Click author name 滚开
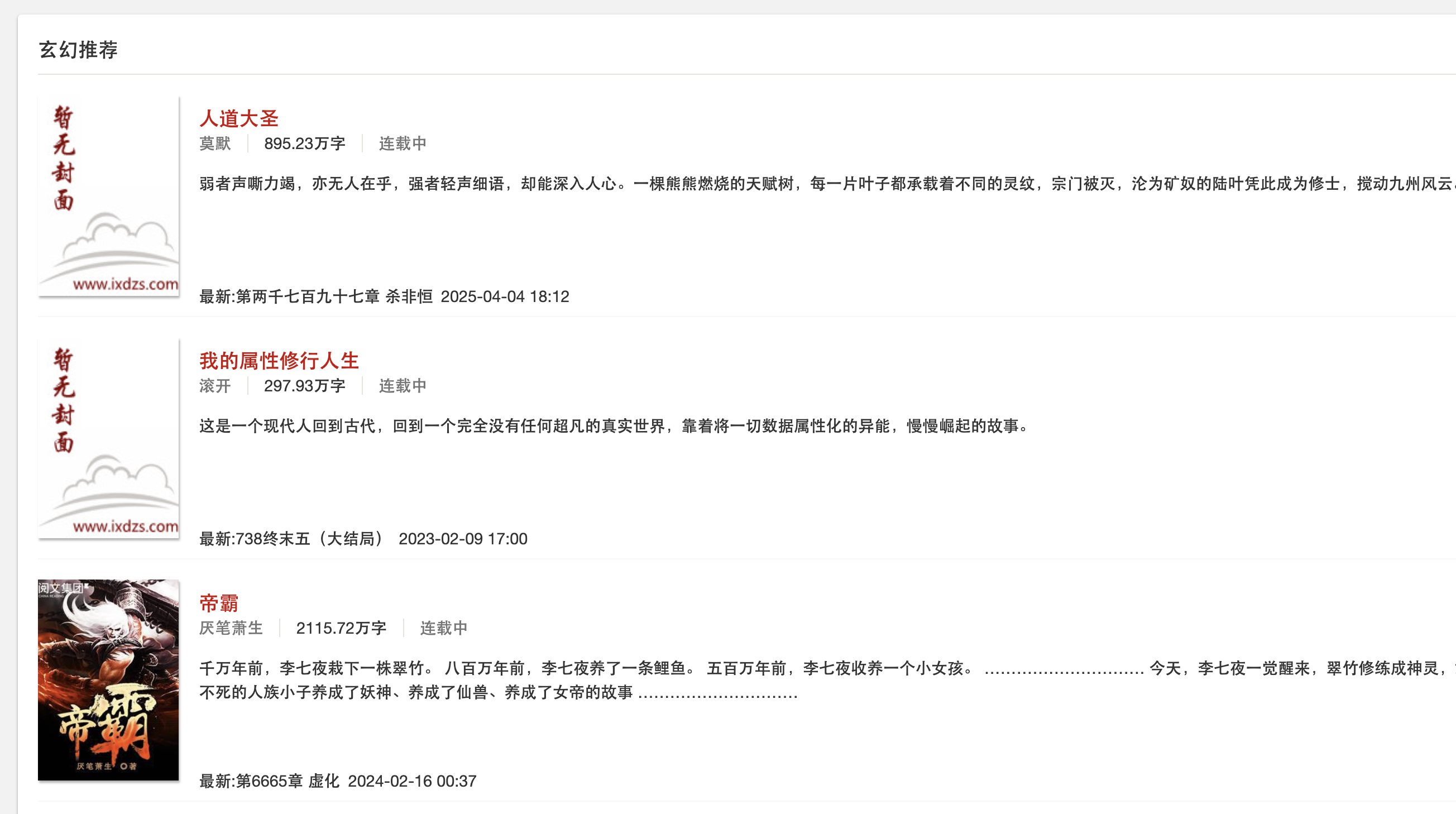Image resolution: width=1456 pixels, height=814 pixels. pos(215,386)
